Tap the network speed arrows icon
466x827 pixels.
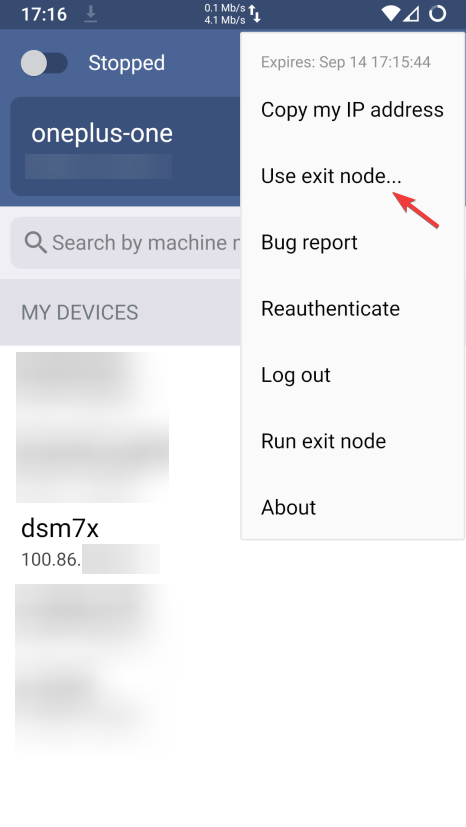(255, 14)
